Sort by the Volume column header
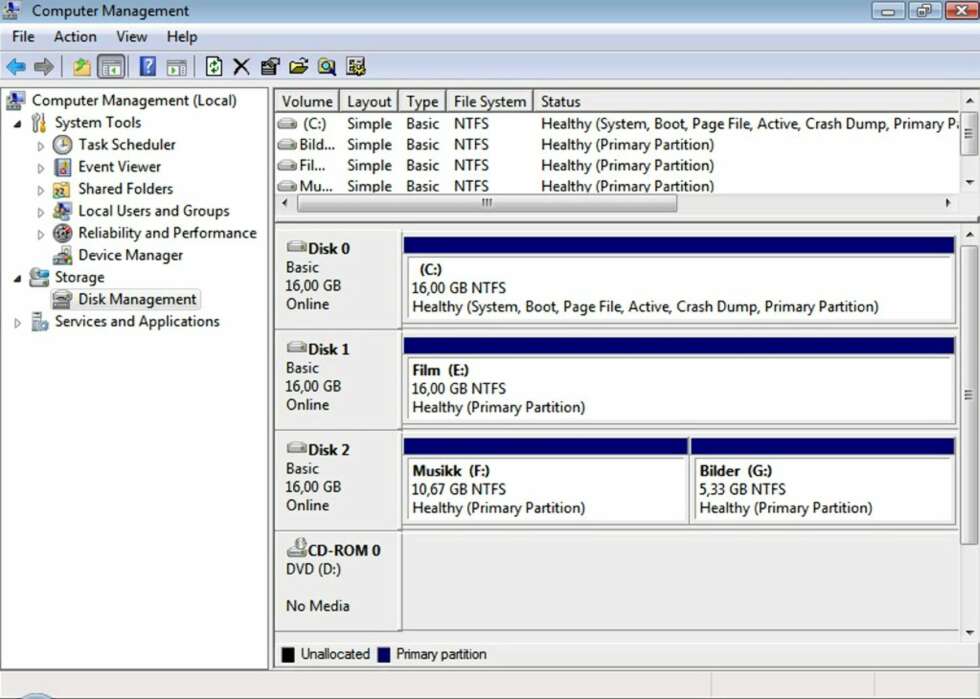The height and width of the screenshot is (699, 980). click(307, 101)
